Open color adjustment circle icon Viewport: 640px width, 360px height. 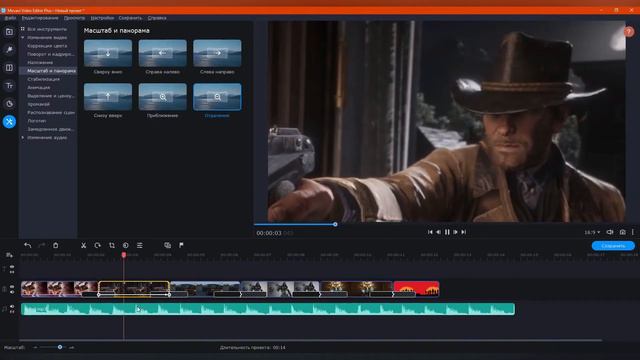point(125,245)
